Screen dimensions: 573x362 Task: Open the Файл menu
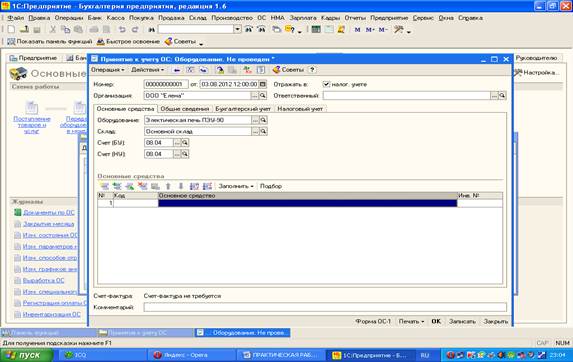(16, 18)
